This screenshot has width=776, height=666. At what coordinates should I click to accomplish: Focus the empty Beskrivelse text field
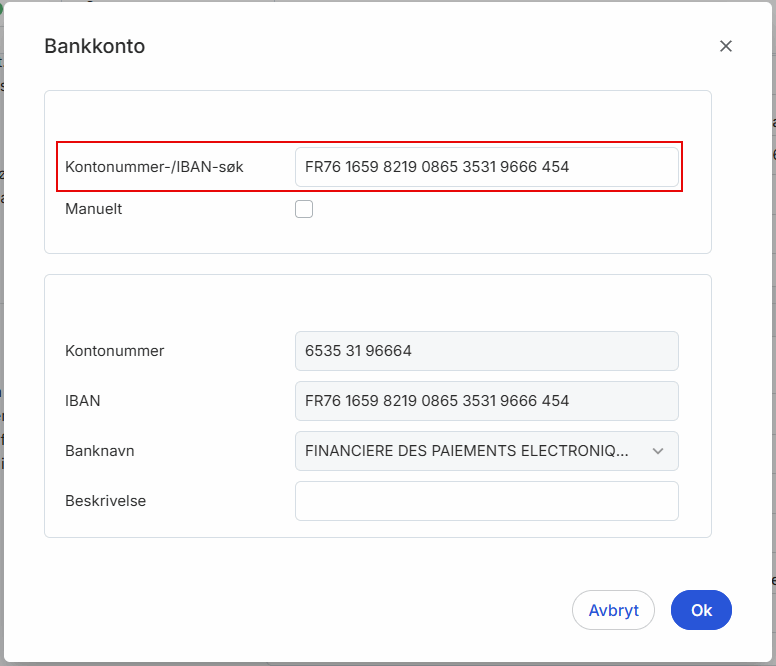(486, 501)
